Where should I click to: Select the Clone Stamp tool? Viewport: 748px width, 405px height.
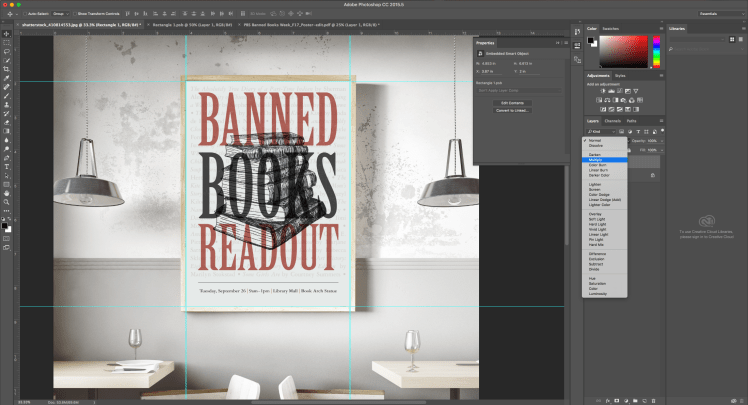pos(7,104)
